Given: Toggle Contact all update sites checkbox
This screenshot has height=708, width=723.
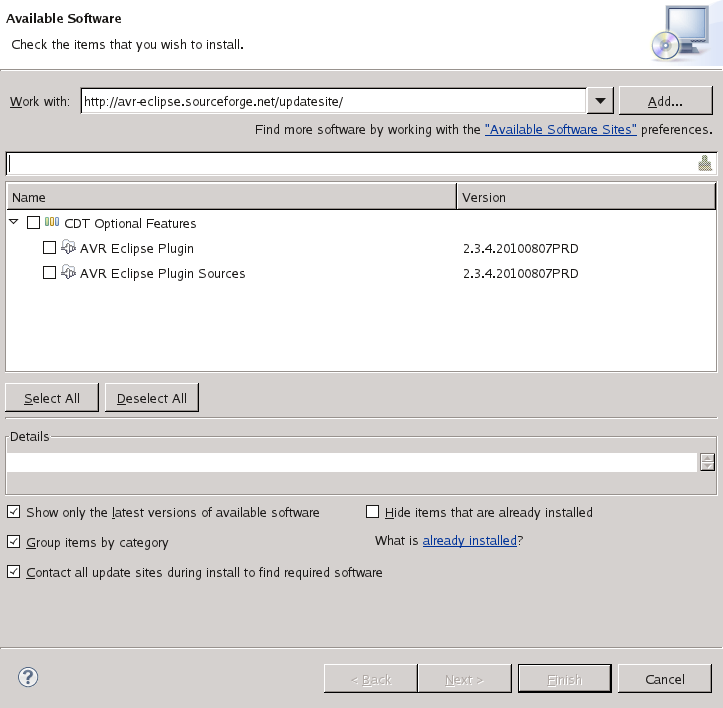Looking at the screenshot, I should (13, 571).
